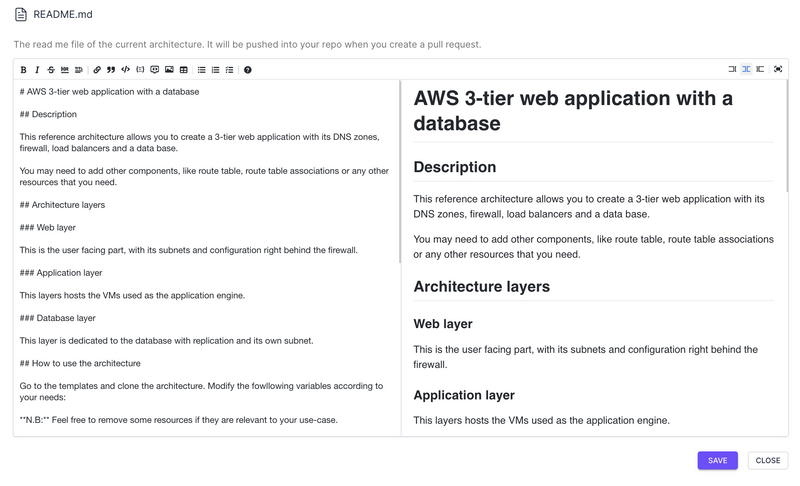Click the '### Application layer' source line
Viewport: 800px width, 486px height.
click(x=61, y=273)
